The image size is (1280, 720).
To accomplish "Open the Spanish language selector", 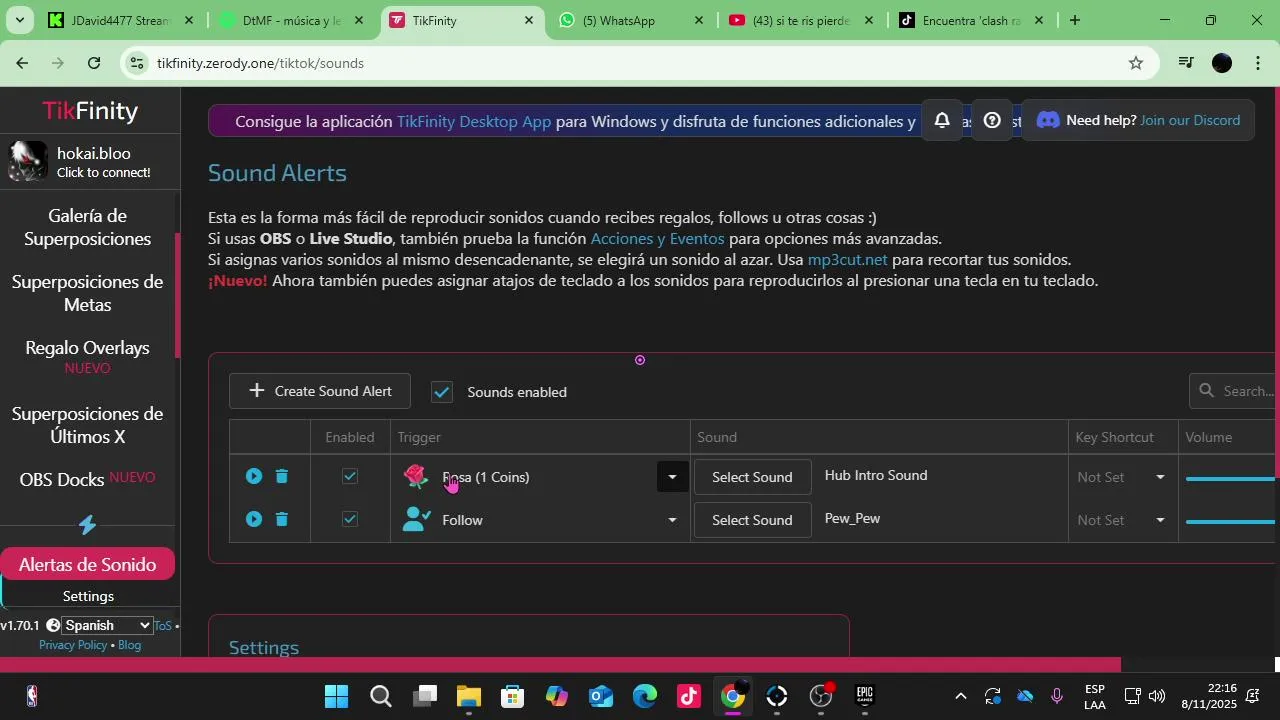I will [x=107, y=625].
